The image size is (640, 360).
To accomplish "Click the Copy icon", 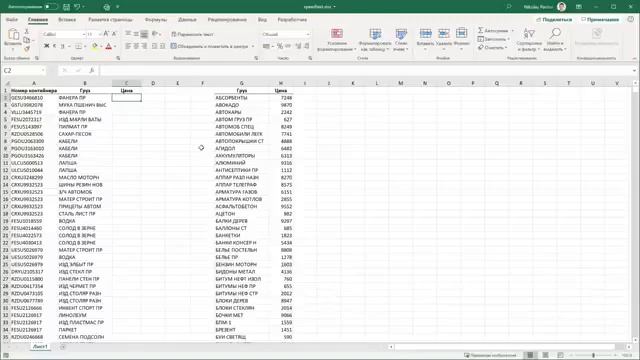I will 27,40.
